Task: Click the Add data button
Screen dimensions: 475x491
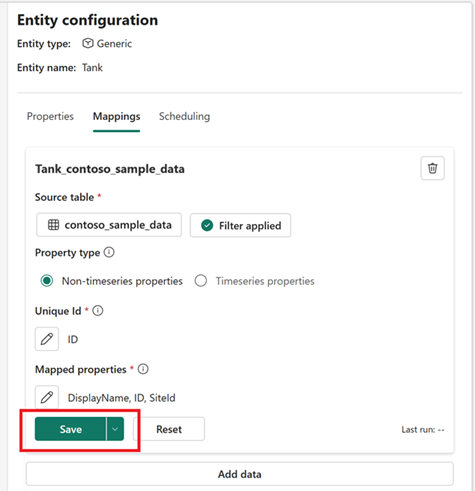Action: pos(240,474)
